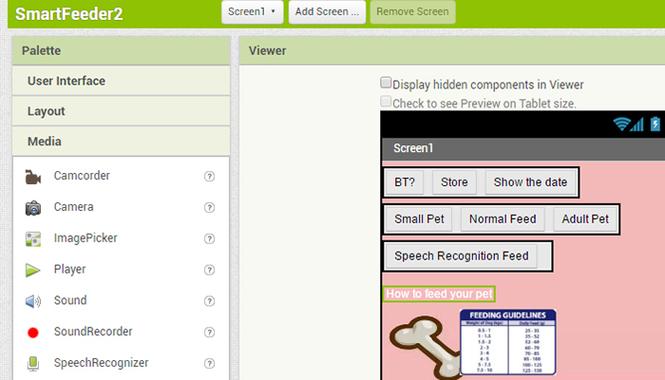Open help for SpeechRecognizer component
The width and height of the screenshot is (665, 380).
point(209,363)
